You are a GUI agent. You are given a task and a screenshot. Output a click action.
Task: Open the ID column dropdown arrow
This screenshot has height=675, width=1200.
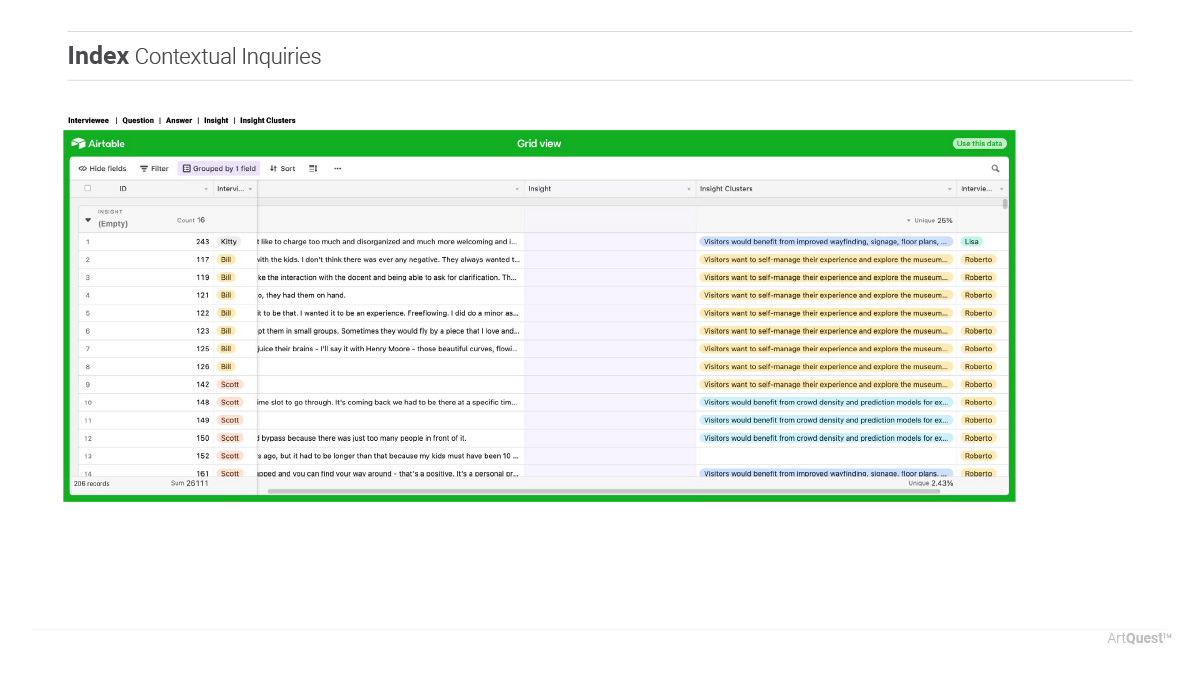click(x=206, y=189)
